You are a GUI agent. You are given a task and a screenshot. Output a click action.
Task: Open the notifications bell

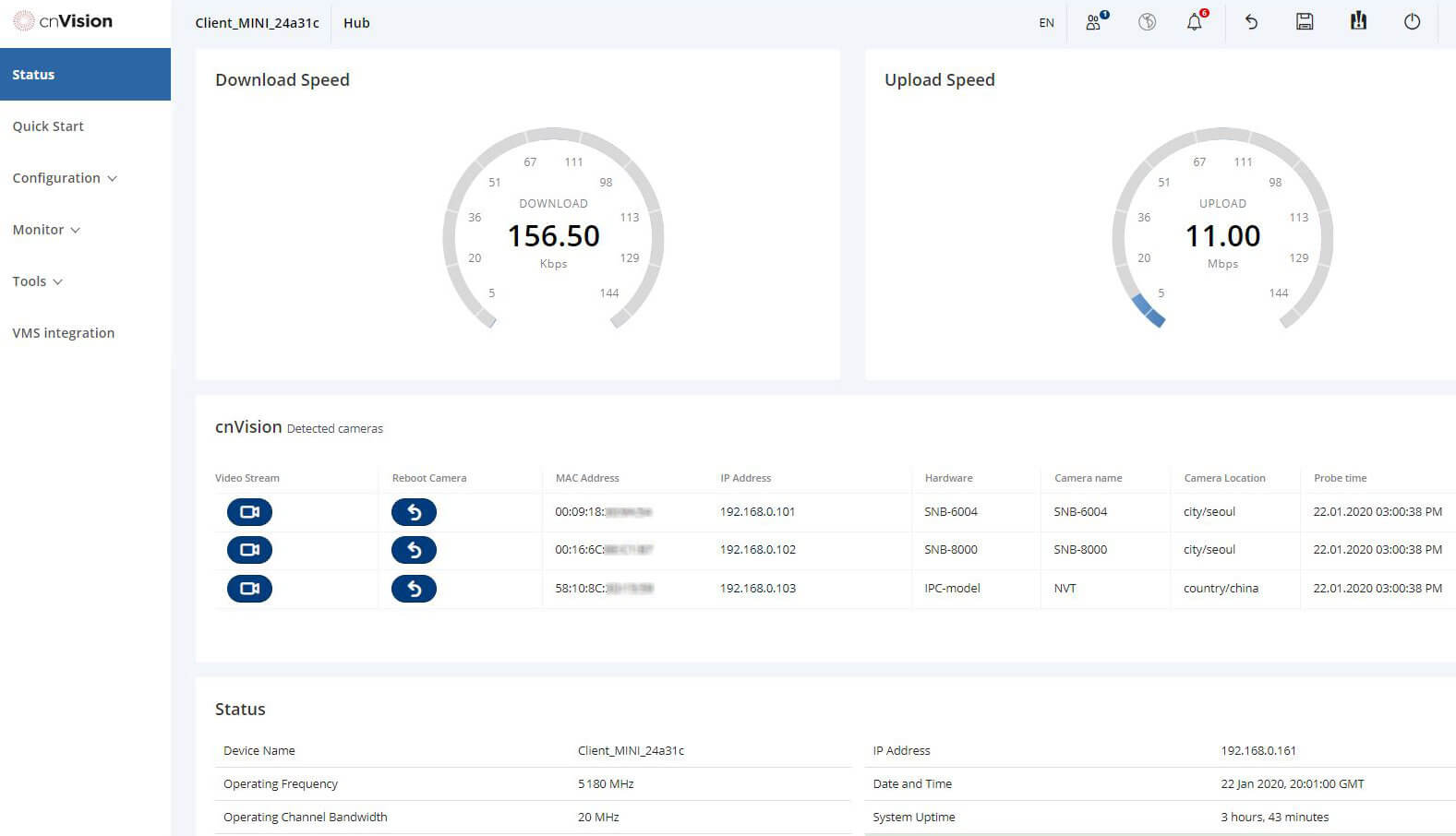pyautogui.click(x=1195, y=22)
